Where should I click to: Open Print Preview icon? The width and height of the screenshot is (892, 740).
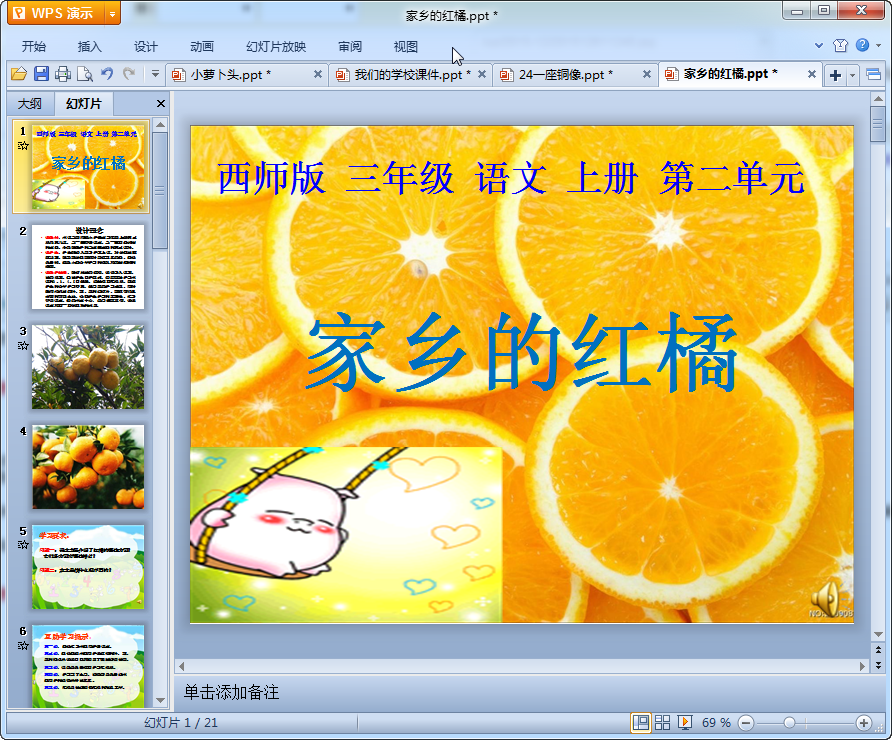85,74
